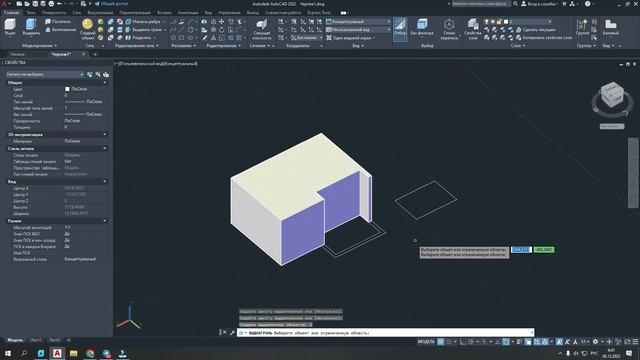Click the Plot/Print icon in the quick access toolbar
The image size is (640, 360).
point(51,4)
